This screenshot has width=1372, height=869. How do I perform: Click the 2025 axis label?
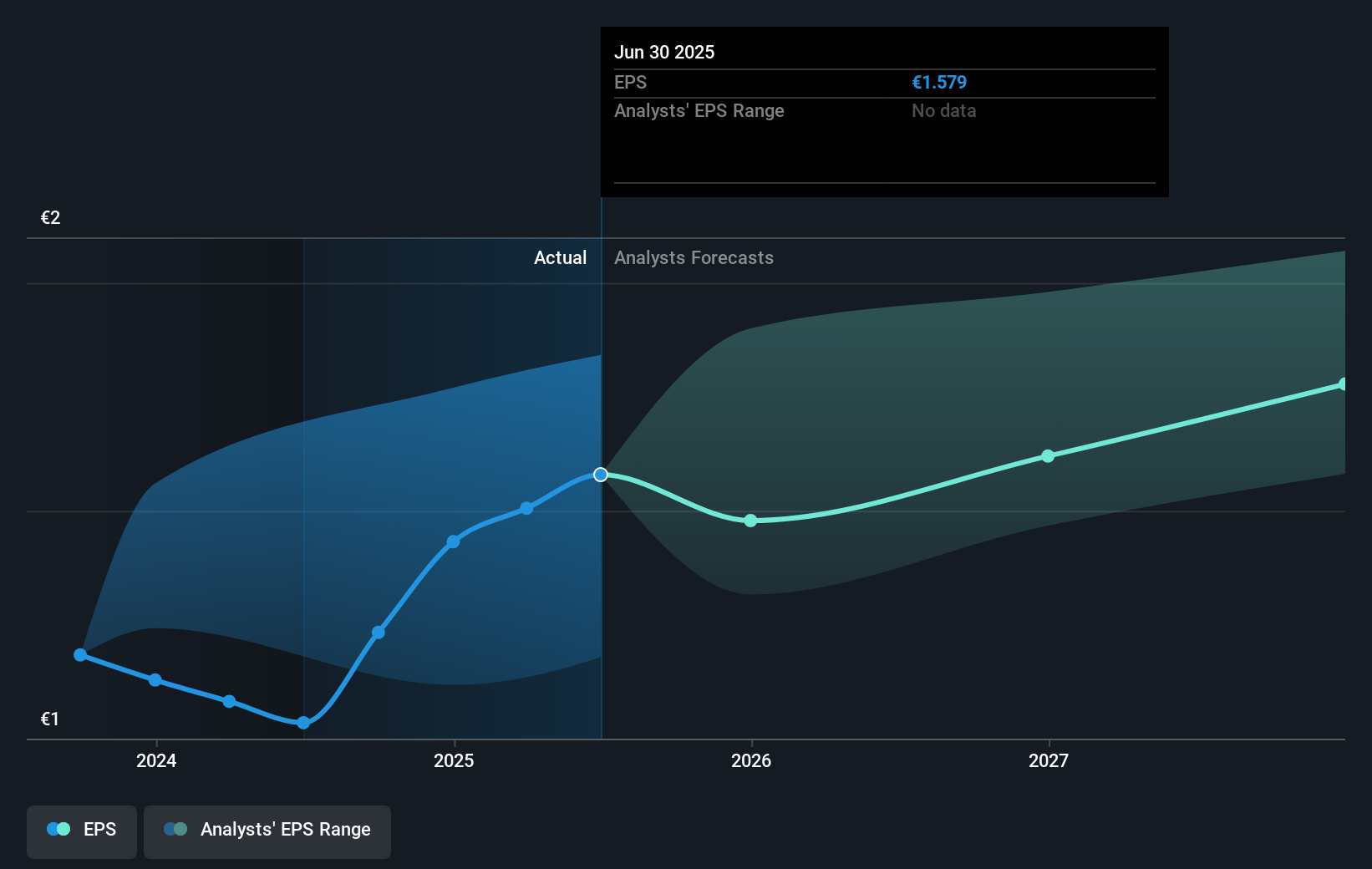coord(453,761)
